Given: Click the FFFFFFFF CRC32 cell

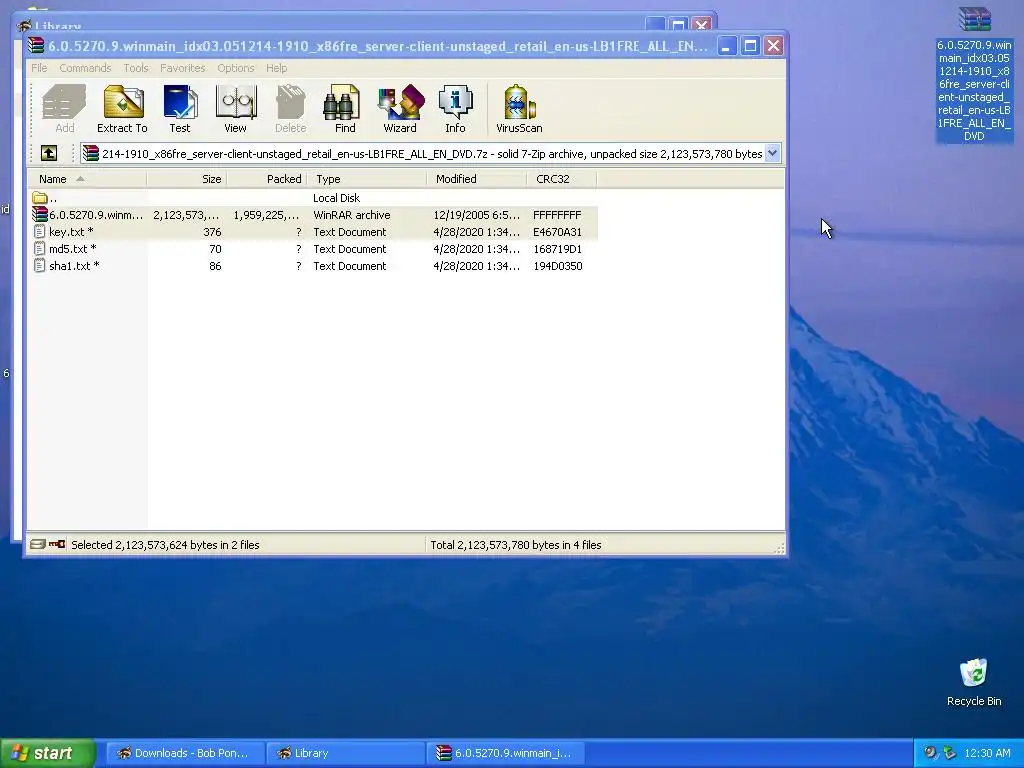Looking at the screenshot, I should click(557, 215).
